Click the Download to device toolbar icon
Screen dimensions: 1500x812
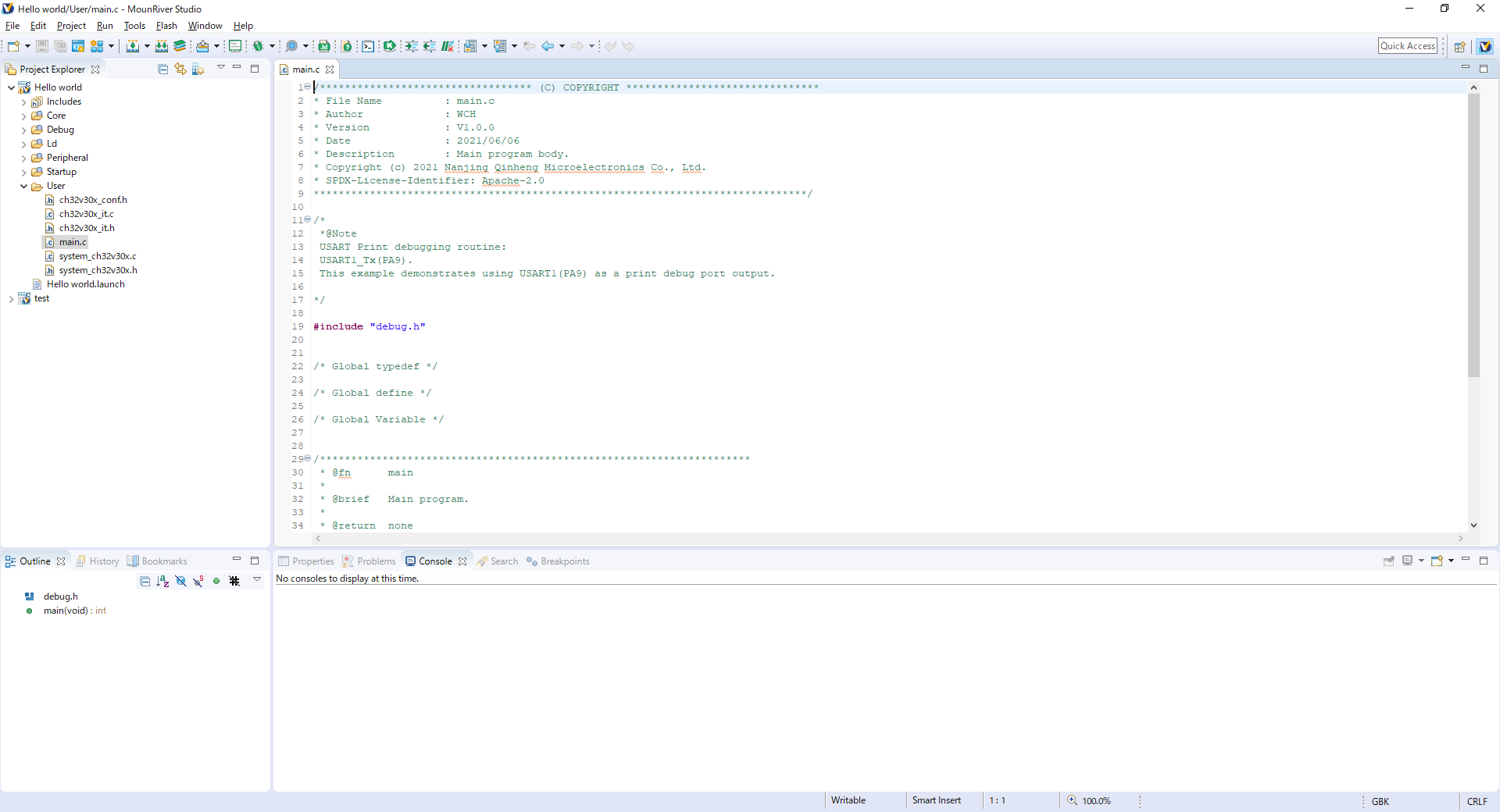202,46
